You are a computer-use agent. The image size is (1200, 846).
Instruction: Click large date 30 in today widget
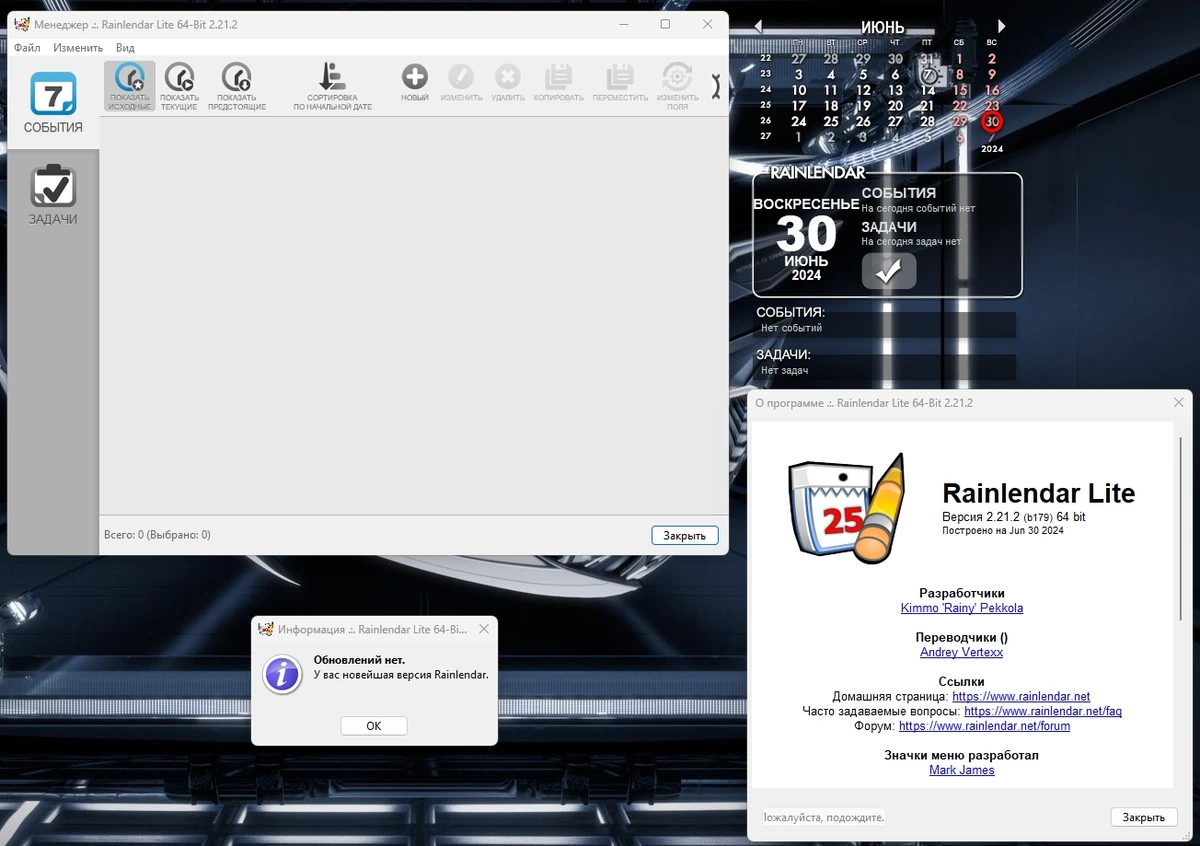[806, 234]
